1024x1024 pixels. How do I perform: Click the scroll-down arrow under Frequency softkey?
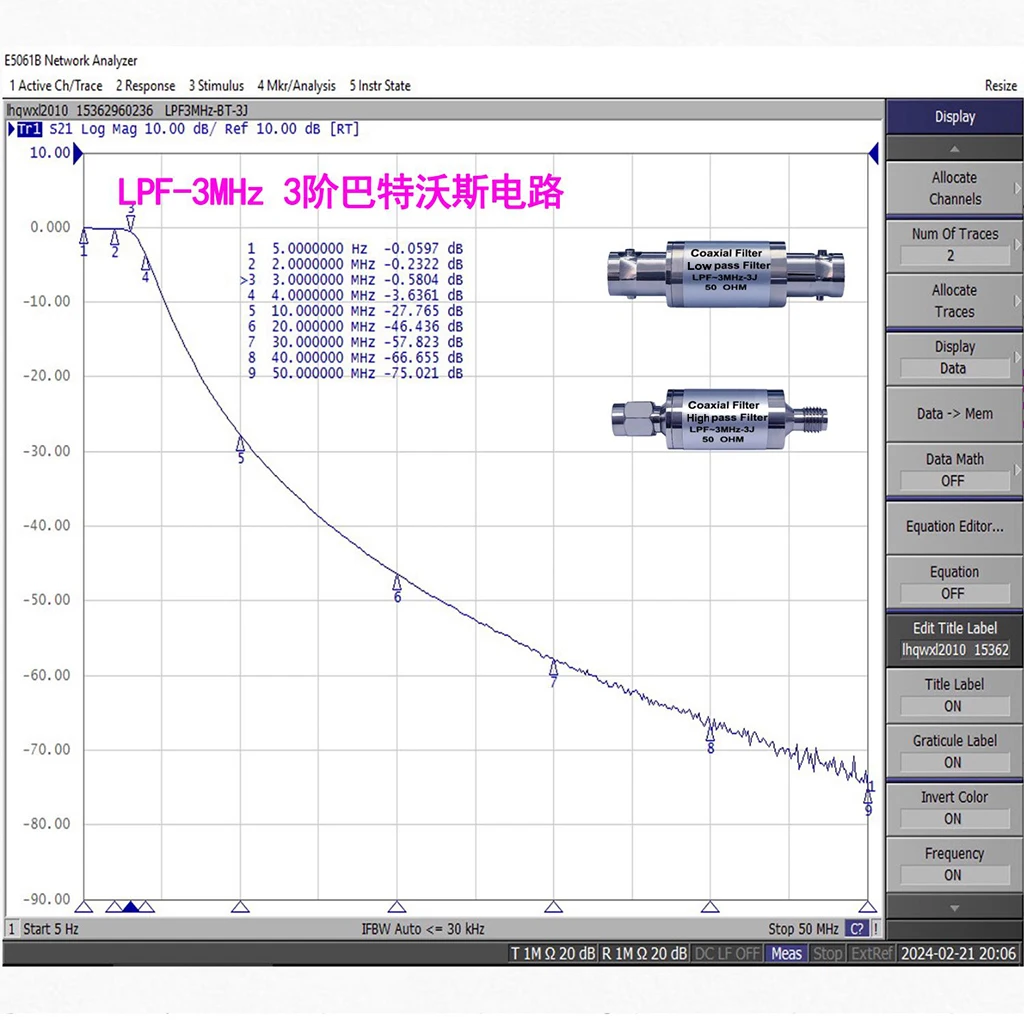click(x=954, y=908)
